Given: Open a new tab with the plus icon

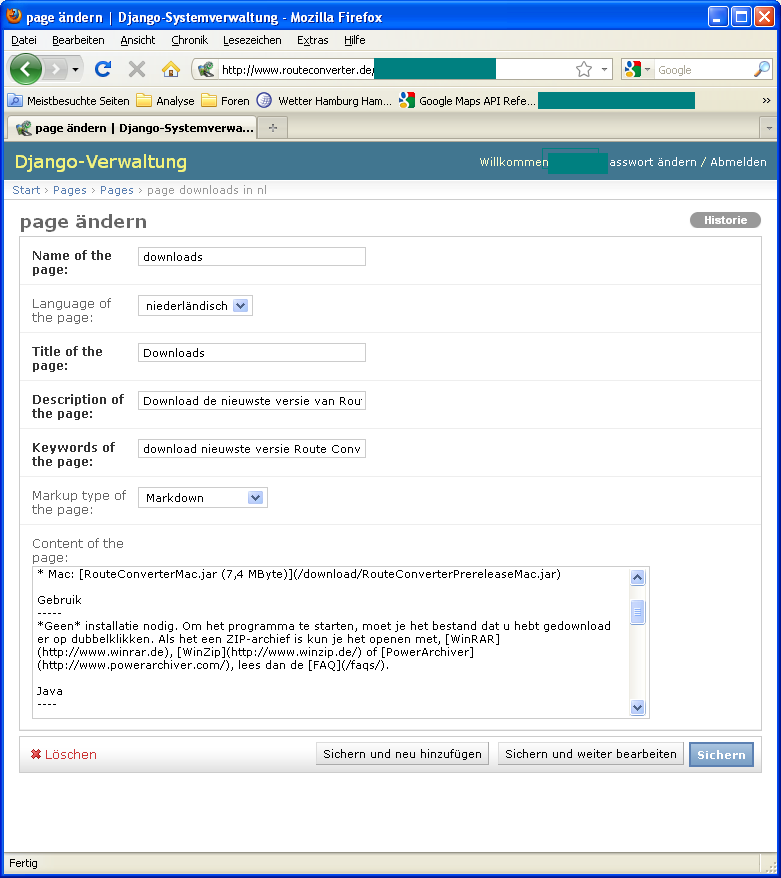Looking at the screenshot, I should tap(272, 128).
